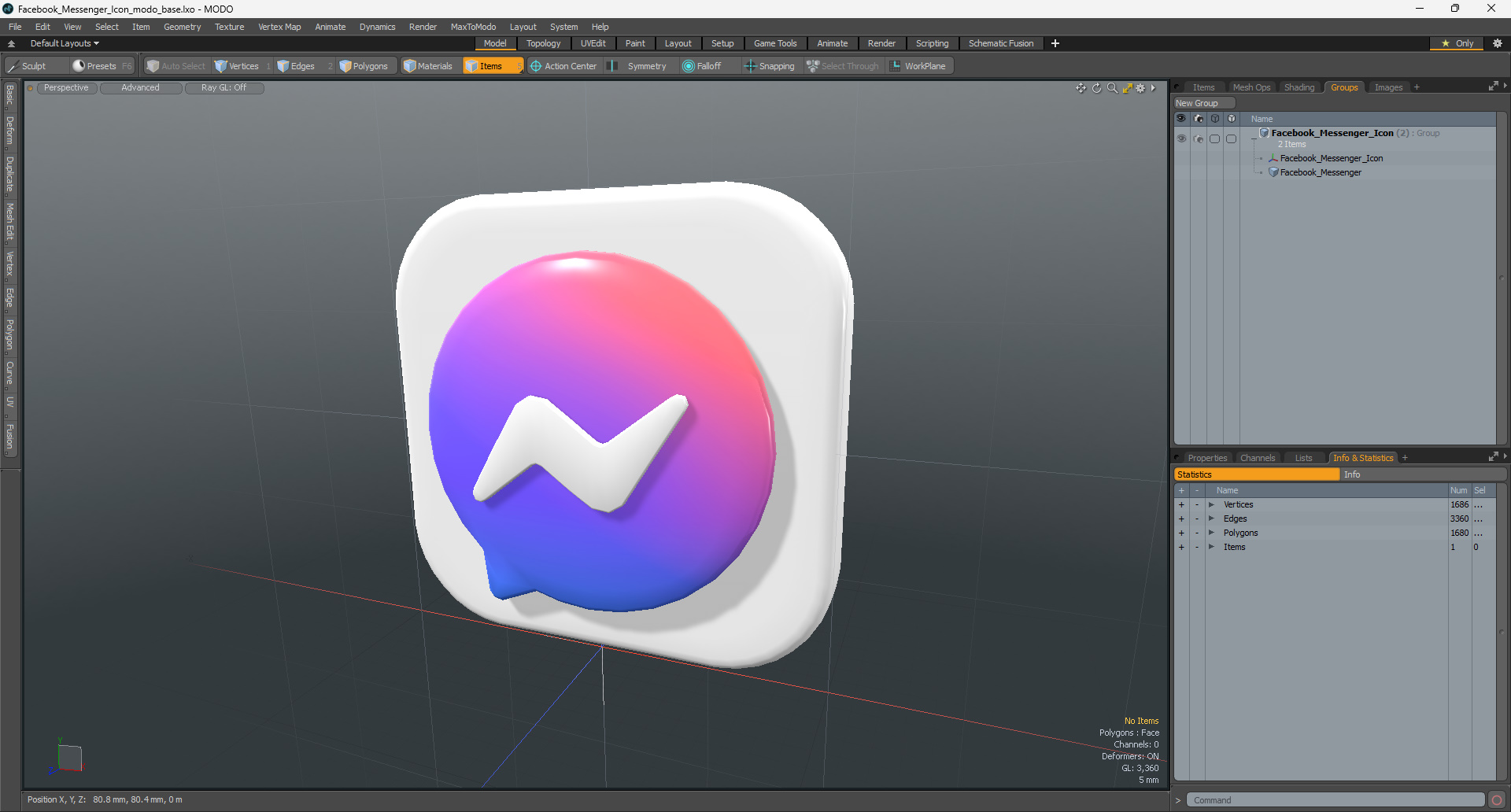The height and width of the screenshot is (812, 1511).
Task: Click the record button beside Command field
Action: 1497,800
